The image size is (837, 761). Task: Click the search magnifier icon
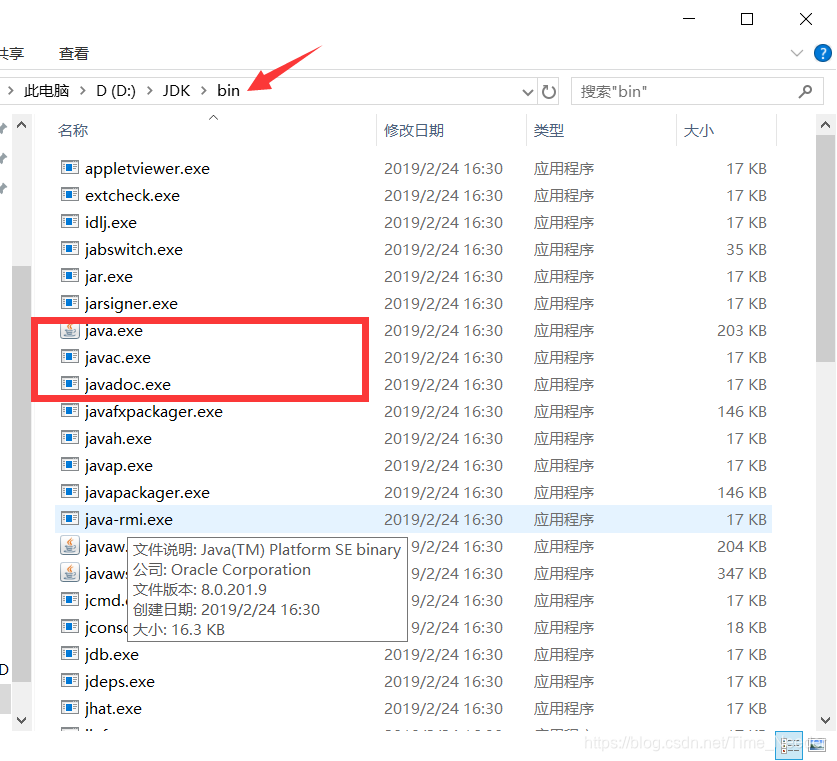pos(805,92)
